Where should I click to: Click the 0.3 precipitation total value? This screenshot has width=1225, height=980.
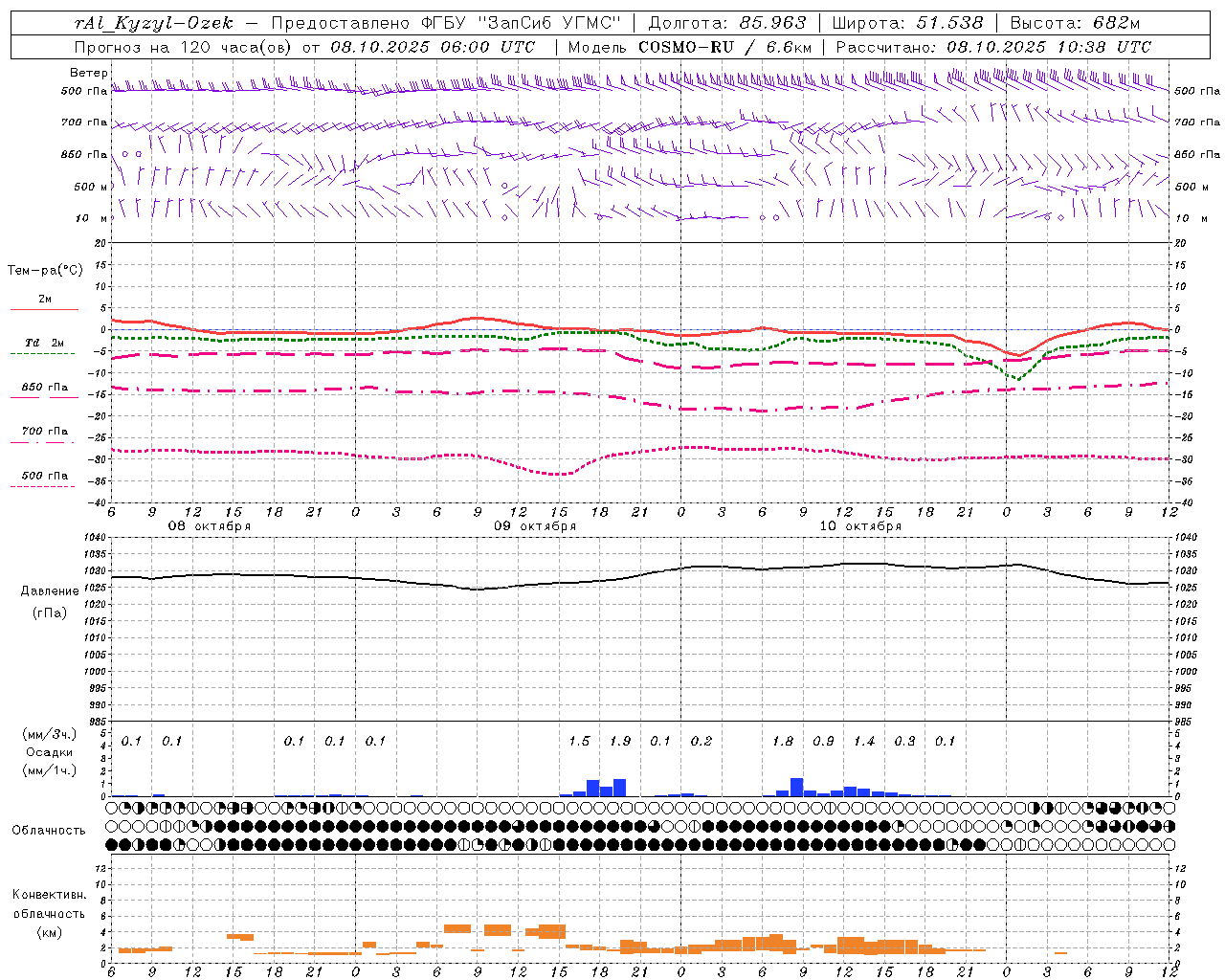tap(905, 742)
